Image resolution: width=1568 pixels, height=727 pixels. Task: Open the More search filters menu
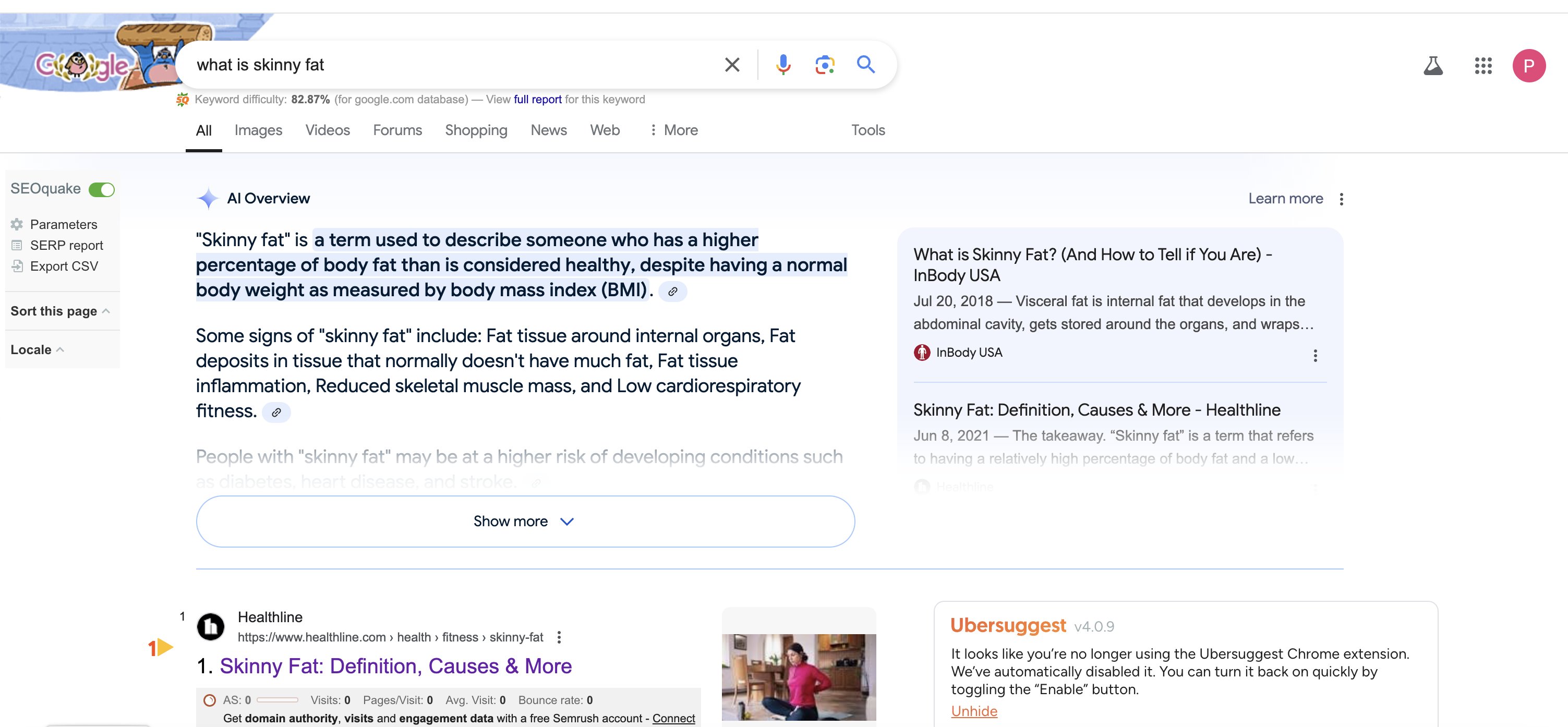point(673,130)
